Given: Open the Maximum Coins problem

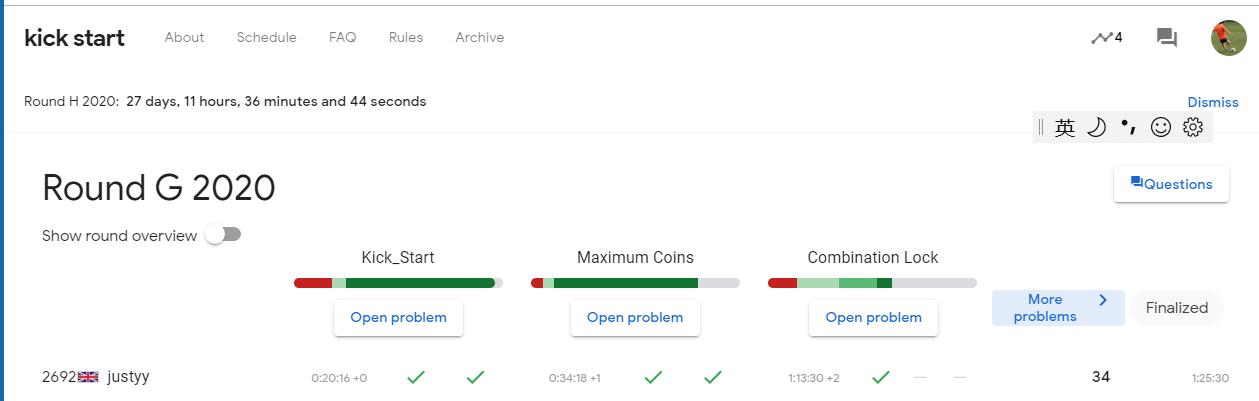Looking at the screenshot, I should click(x=635, y=318).
